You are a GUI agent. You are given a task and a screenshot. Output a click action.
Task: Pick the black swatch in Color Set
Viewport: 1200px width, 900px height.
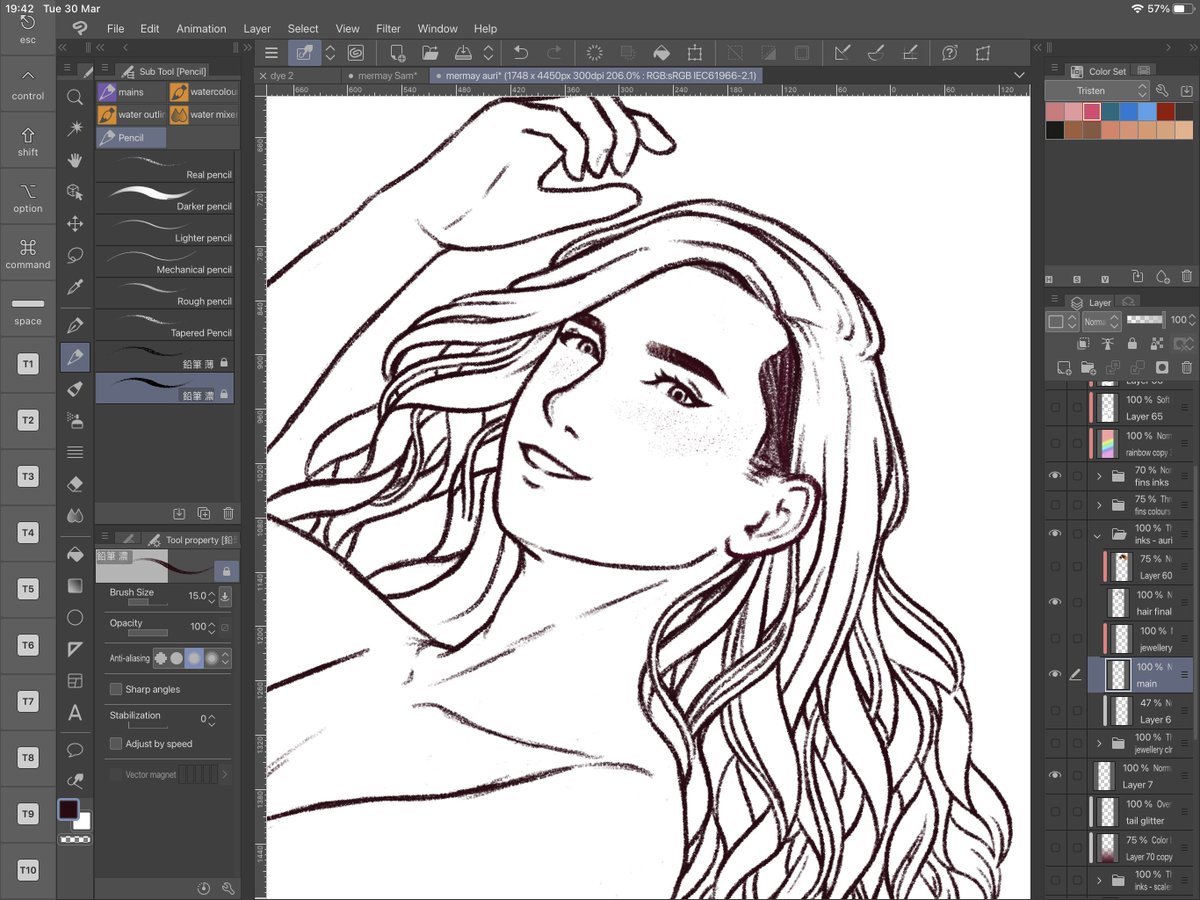1055,130
